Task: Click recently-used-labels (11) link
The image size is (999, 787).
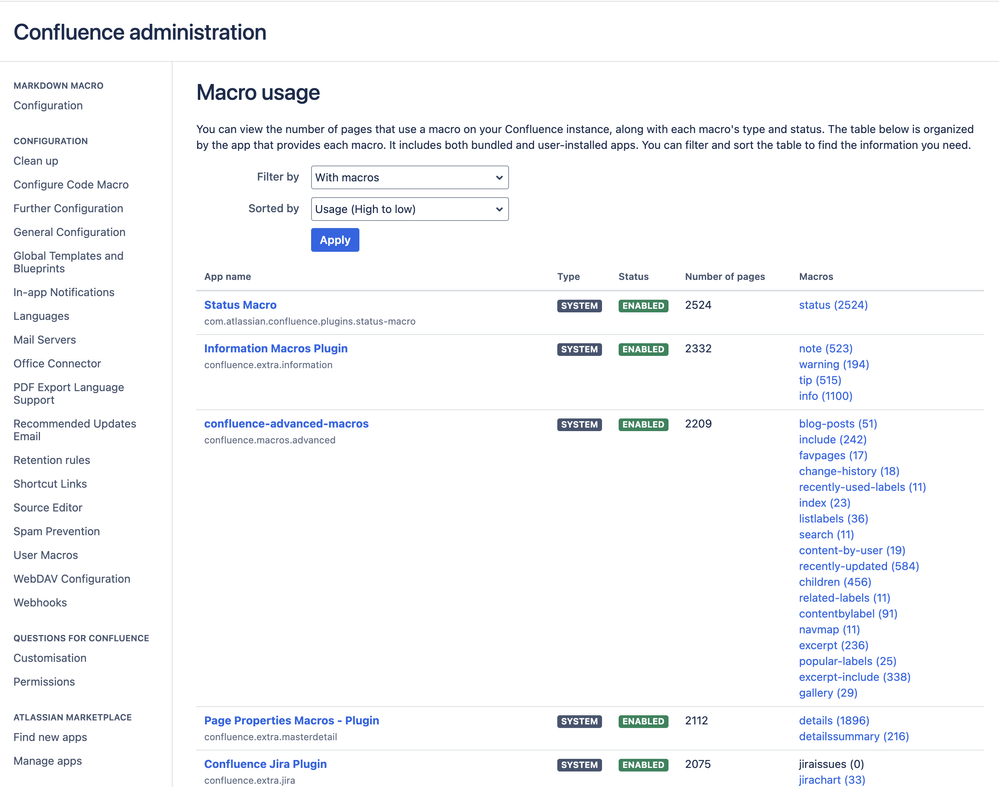Action: pyautogui.click(x=863, y=487)
